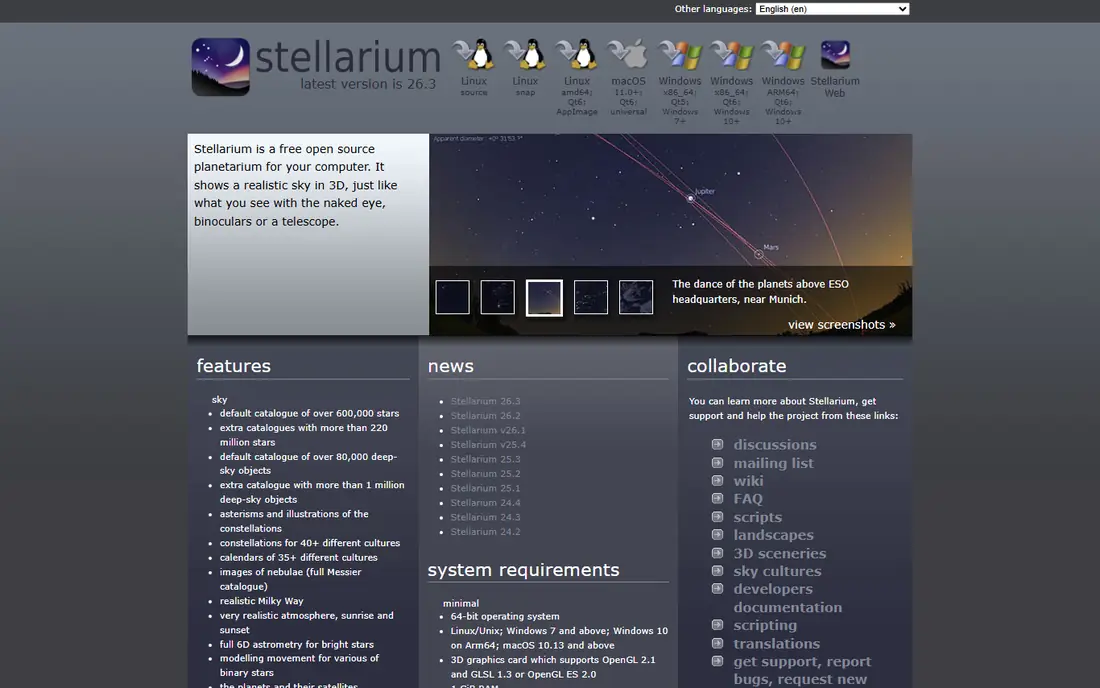Open the Stellarium 24.3 news item
This screenshot has width=1100, height=688.
pos(485,518)
